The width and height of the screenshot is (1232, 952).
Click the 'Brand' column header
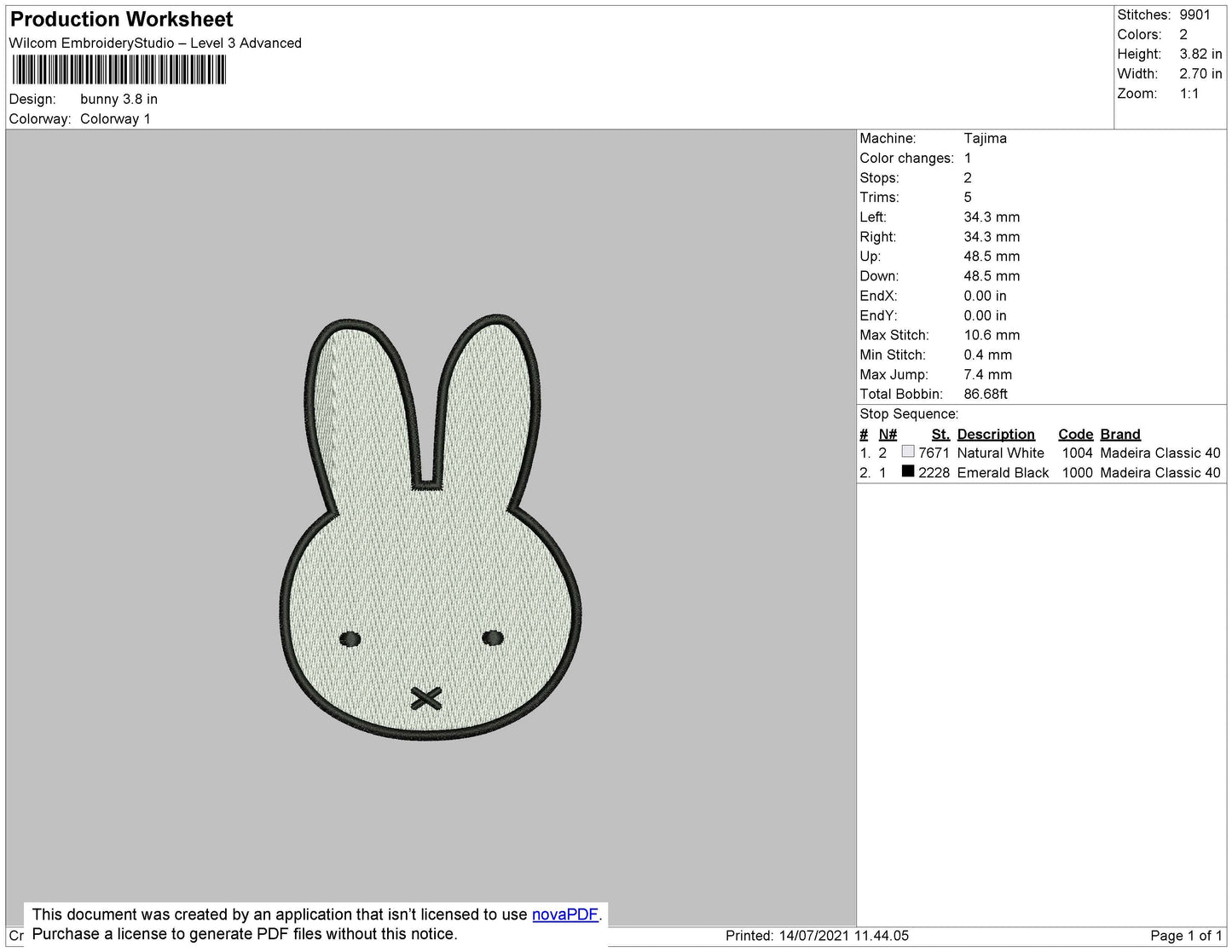click(1120, 434)
